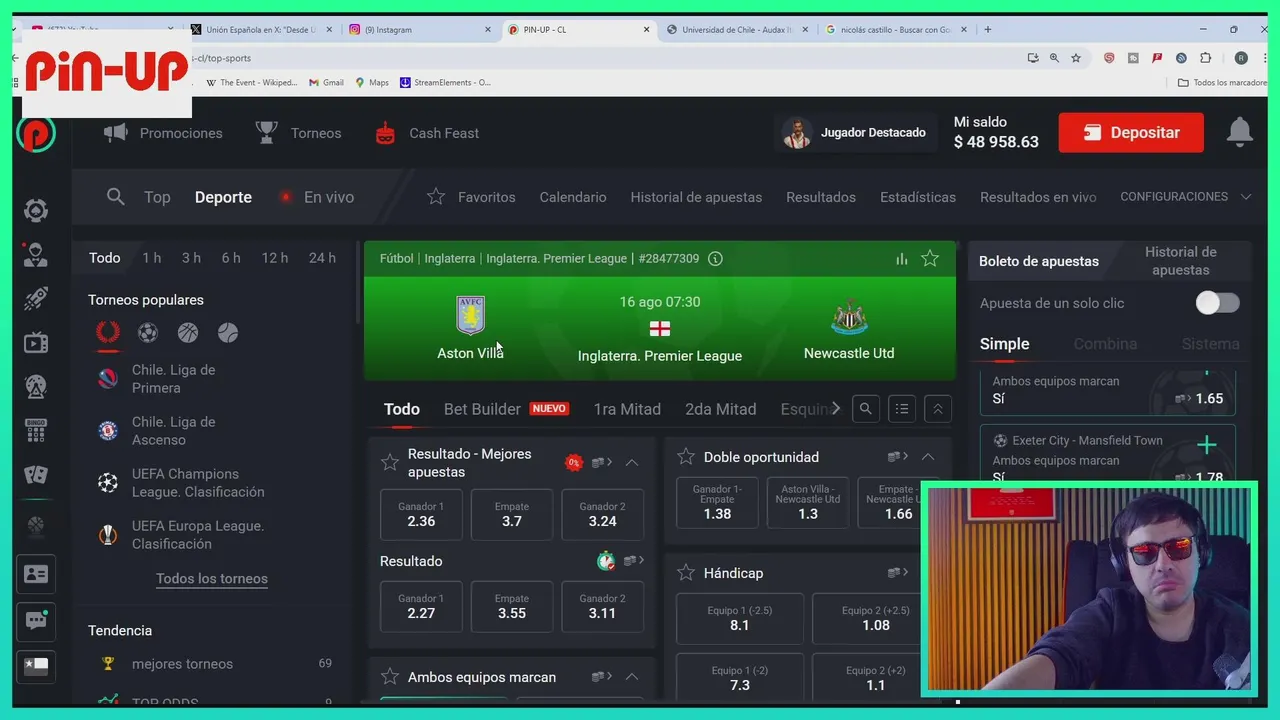This screenshot has width=1280, height=720.
Task: Click the market search magnifier button
Action: 866,408
